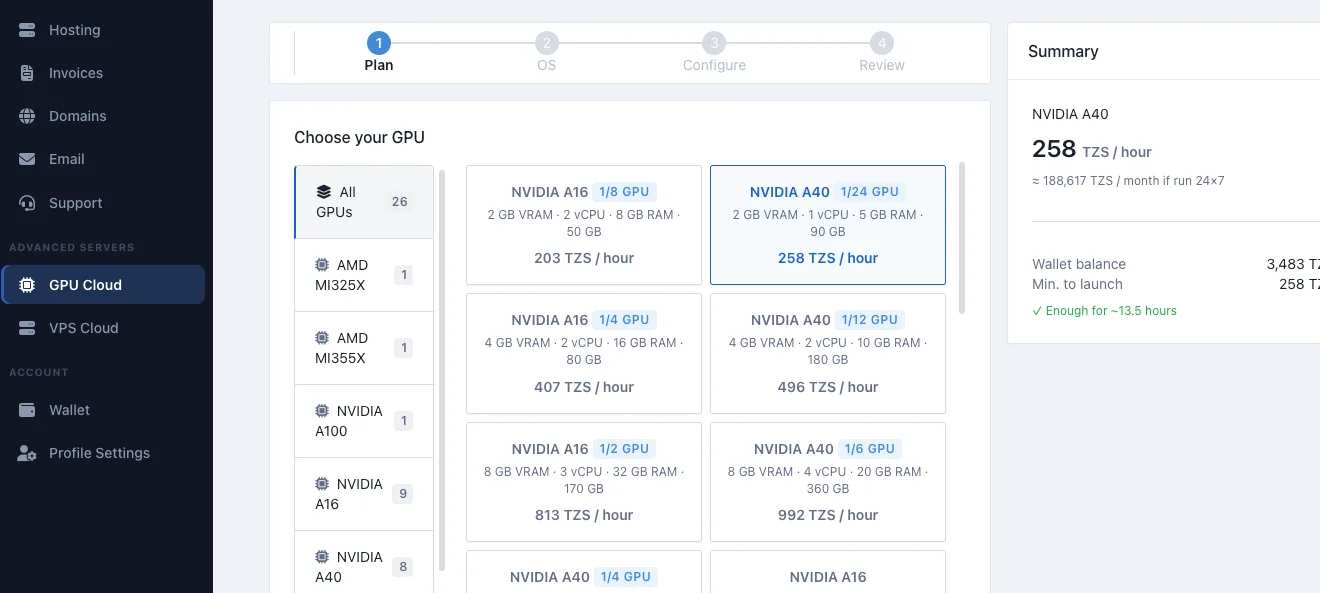Open Profile Settings
The image size is (1320, 593).
click(x=104, y=453)
